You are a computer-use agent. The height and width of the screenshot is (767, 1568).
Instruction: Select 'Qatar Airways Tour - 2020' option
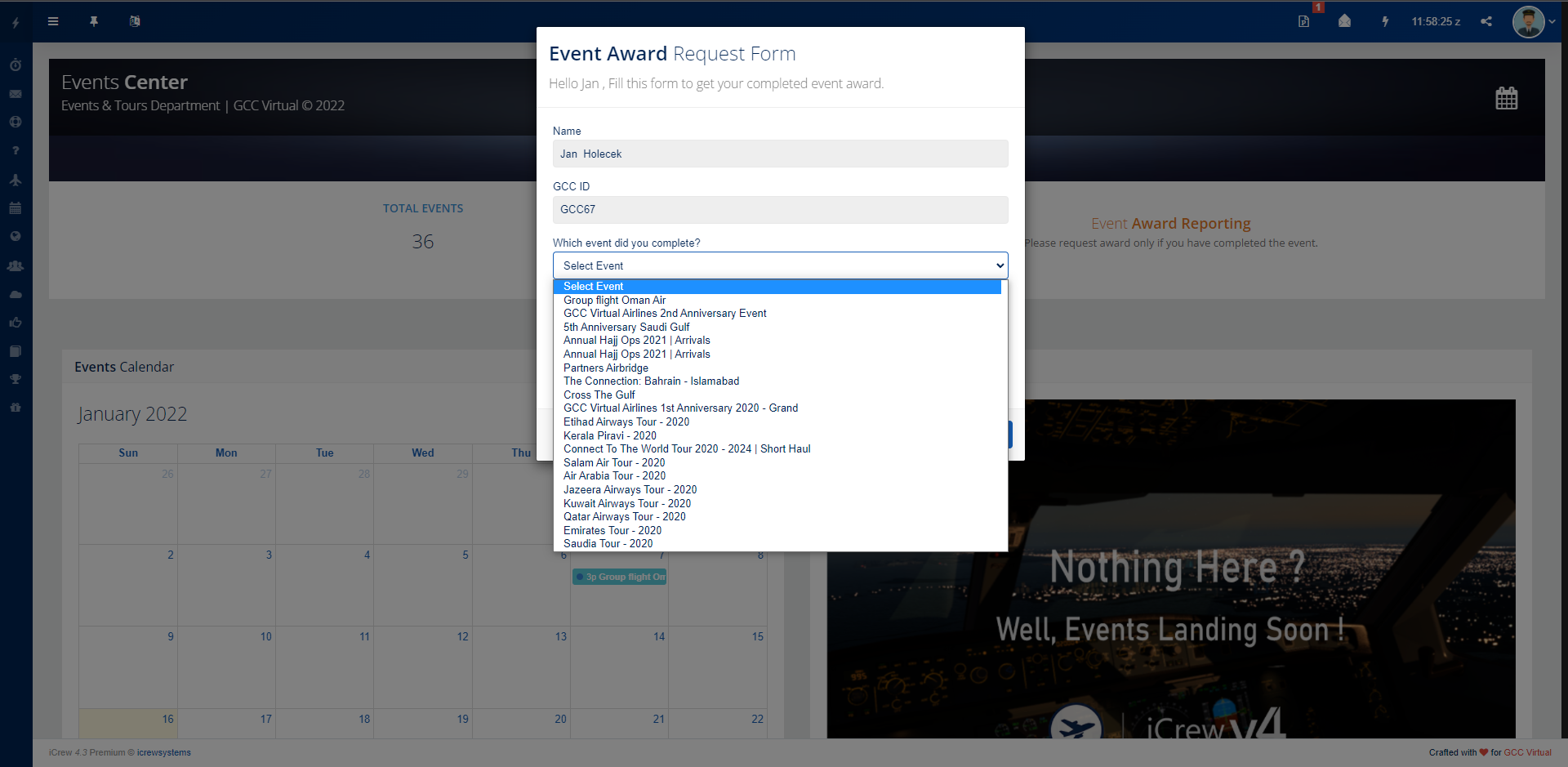[777, 517]
